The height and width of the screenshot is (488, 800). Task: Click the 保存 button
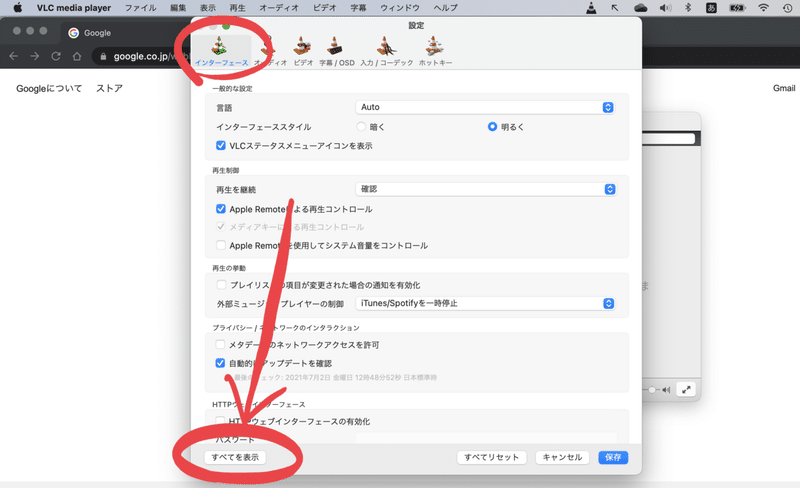pyautogui.click(x=613, y=457)
